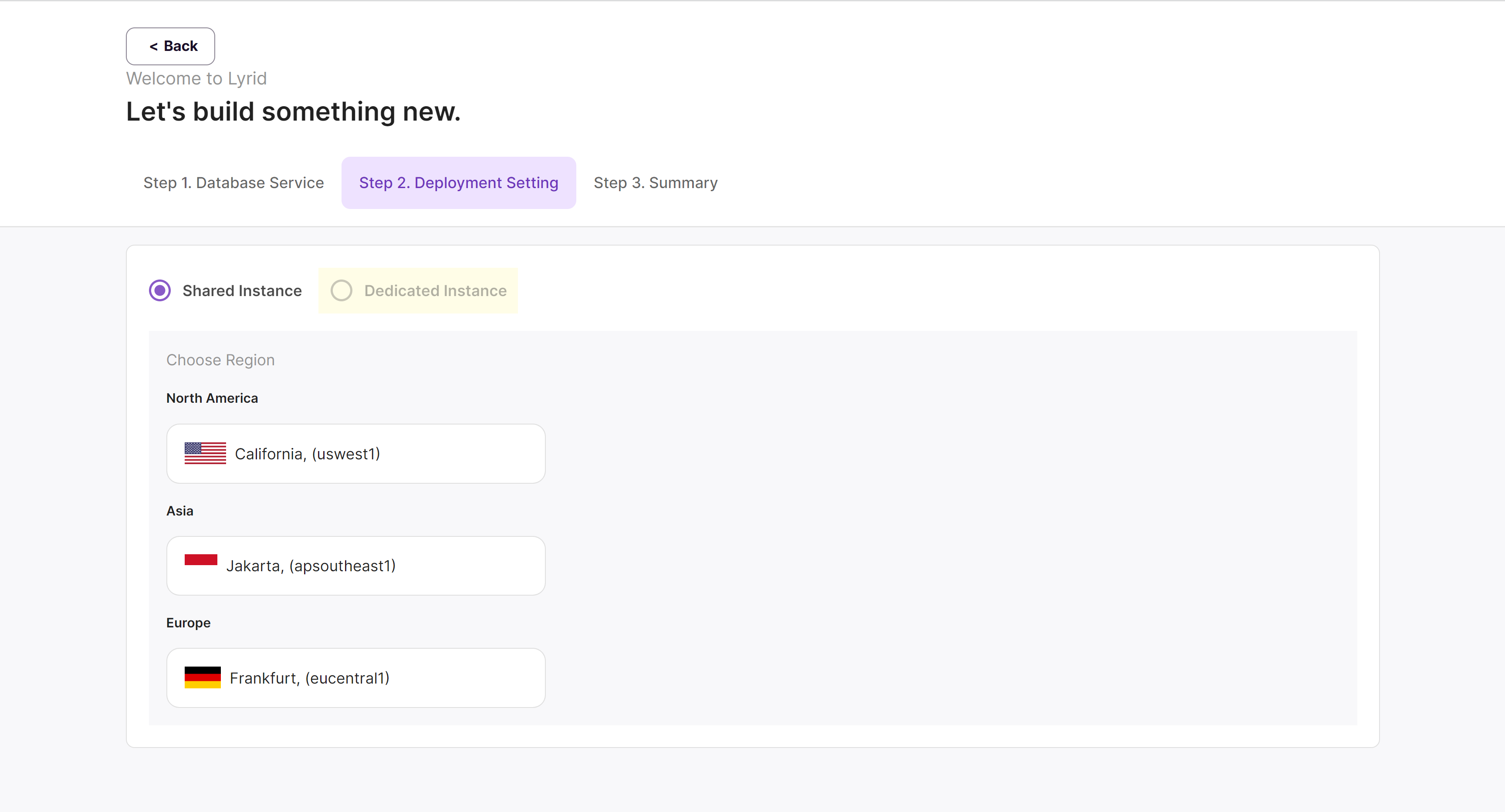The image size is (1505, 812).
Task: Click the Asia region heading
Action: tap(179, 511)
